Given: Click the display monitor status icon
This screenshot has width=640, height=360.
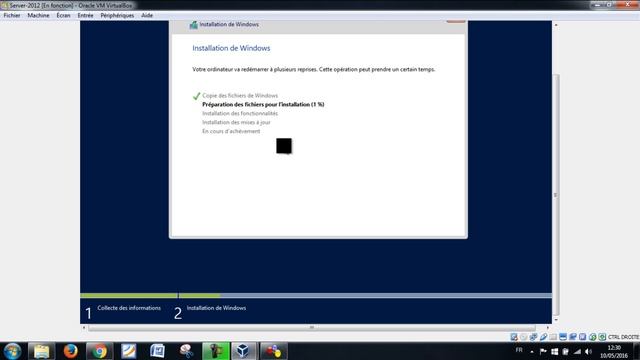Looking at the screenshot, I should 563,337.
